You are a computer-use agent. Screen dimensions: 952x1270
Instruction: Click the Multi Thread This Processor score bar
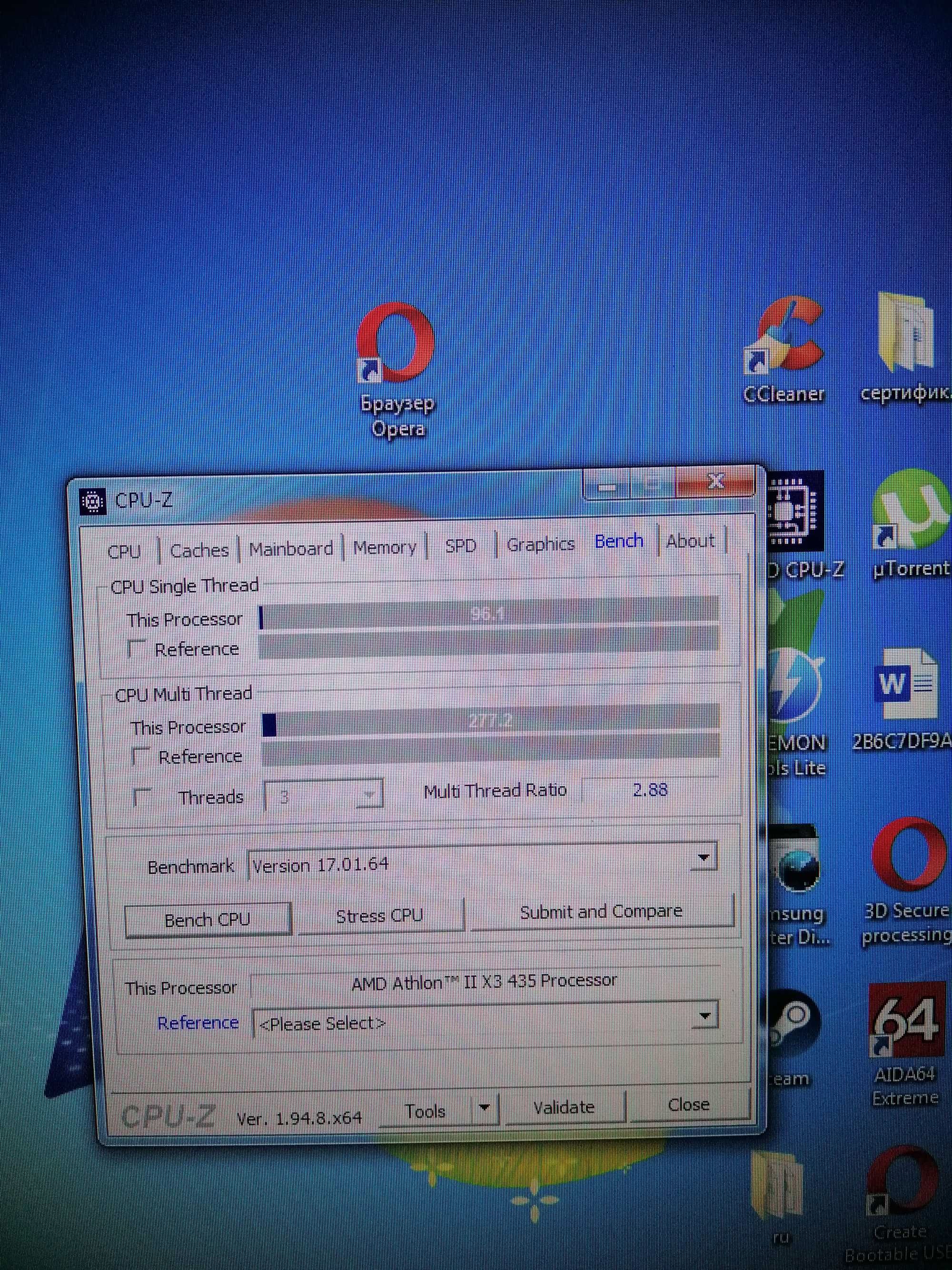coord(491,721)
